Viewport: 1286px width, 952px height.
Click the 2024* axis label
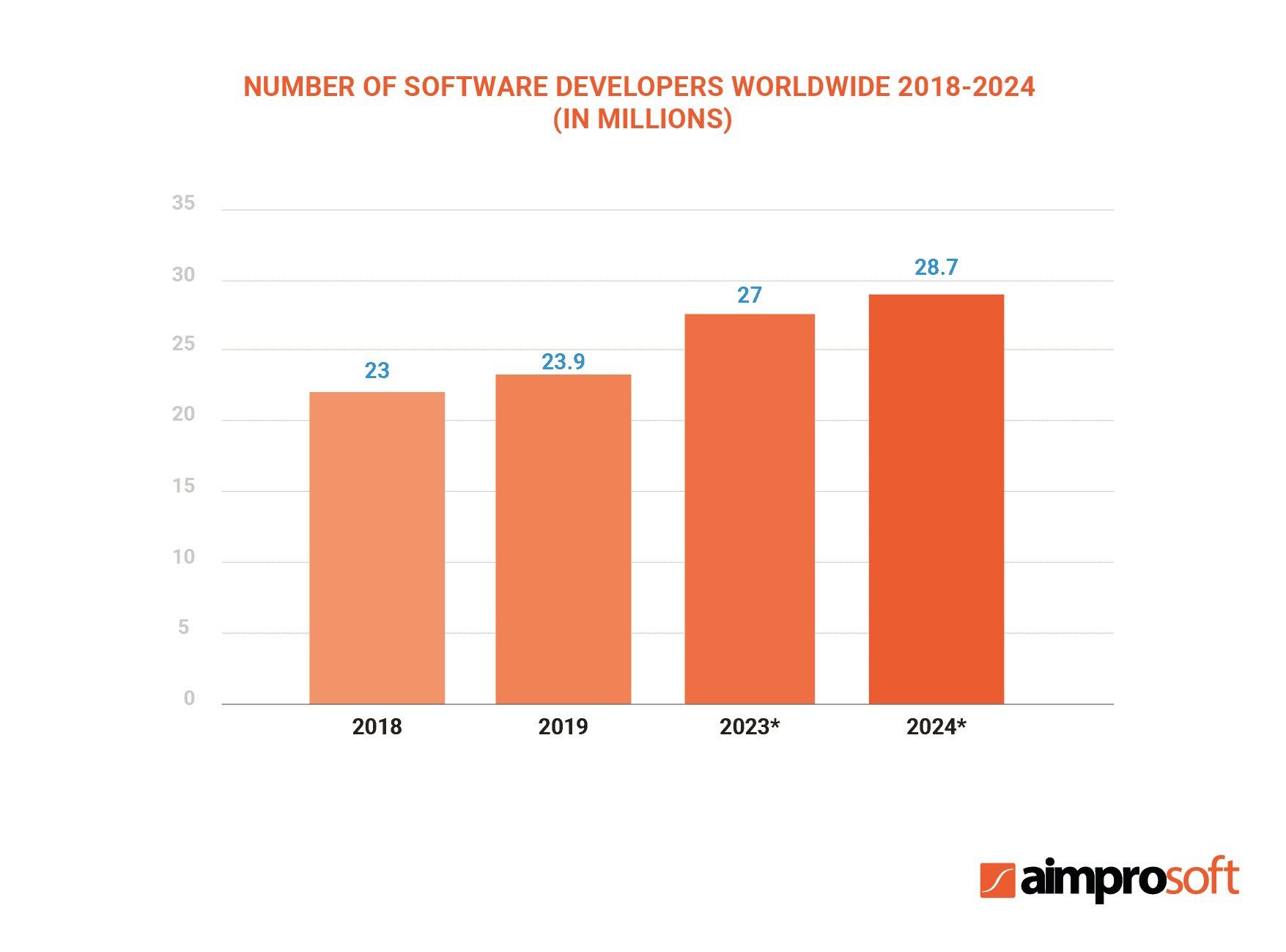(x=936, y=727)
